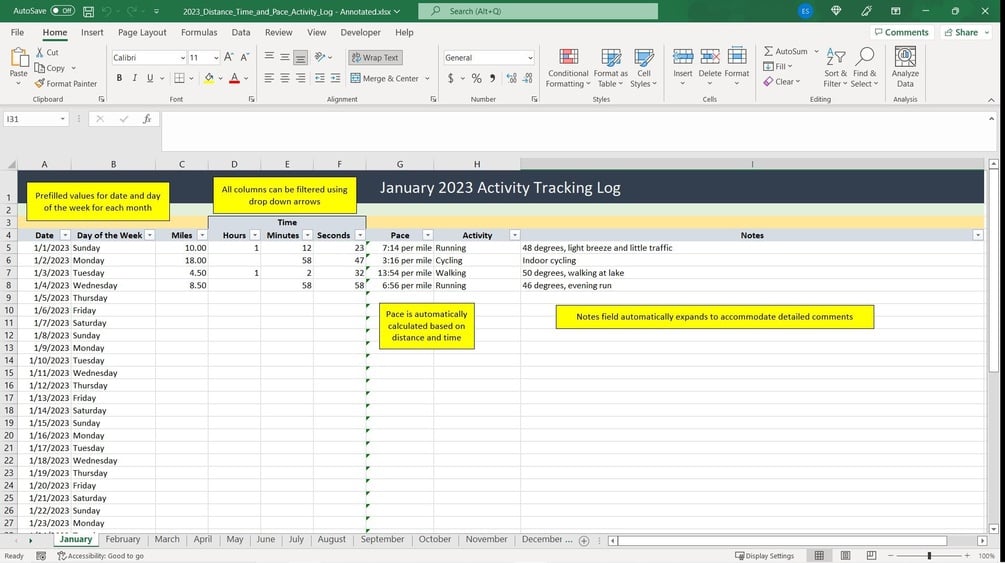This screenshot has width=1005, height=563.
Task: Click the Format Painter icon
Action: tap(40, 83)
